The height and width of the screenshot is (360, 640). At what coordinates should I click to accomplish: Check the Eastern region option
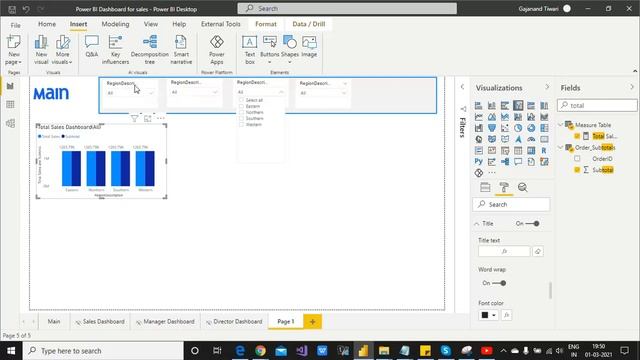click(241, 106)
